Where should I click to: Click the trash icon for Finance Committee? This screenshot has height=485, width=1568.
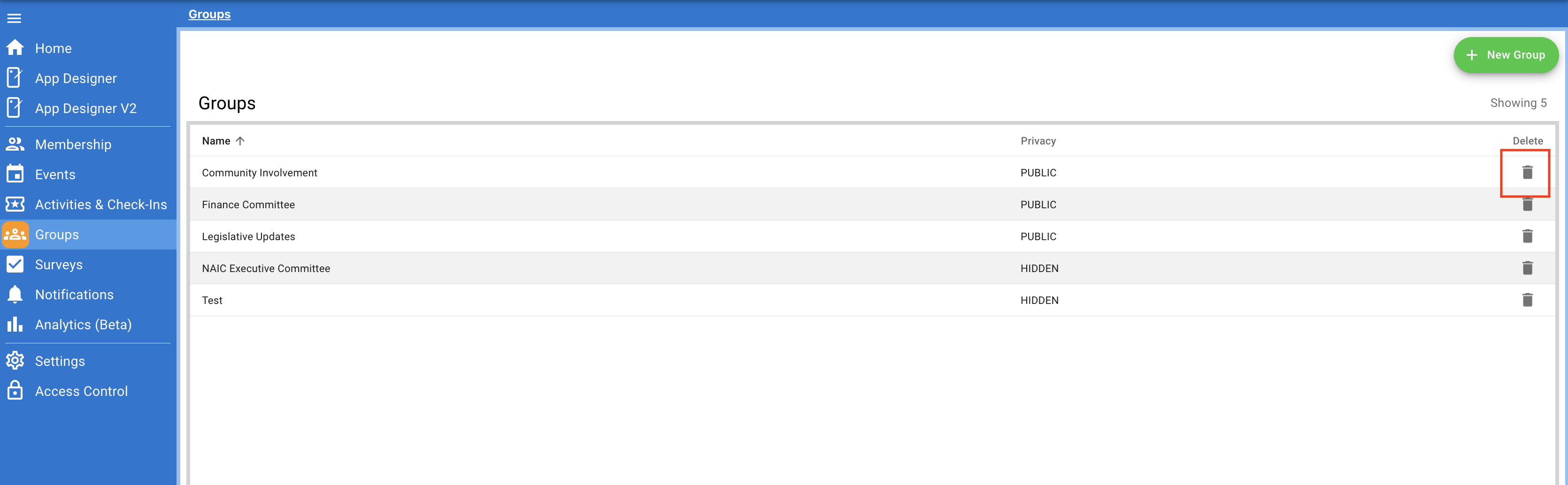point(1527,205)
